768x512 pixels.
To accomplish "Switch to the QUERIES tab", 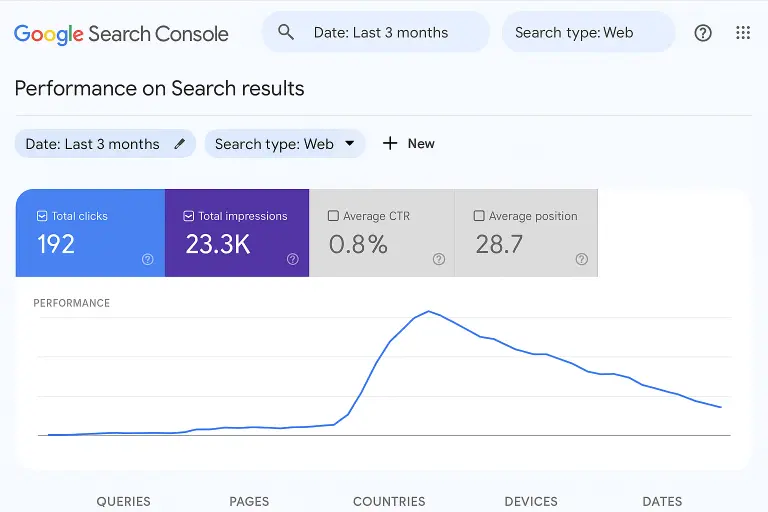I will pyautogui.click(x=123, y=501).
